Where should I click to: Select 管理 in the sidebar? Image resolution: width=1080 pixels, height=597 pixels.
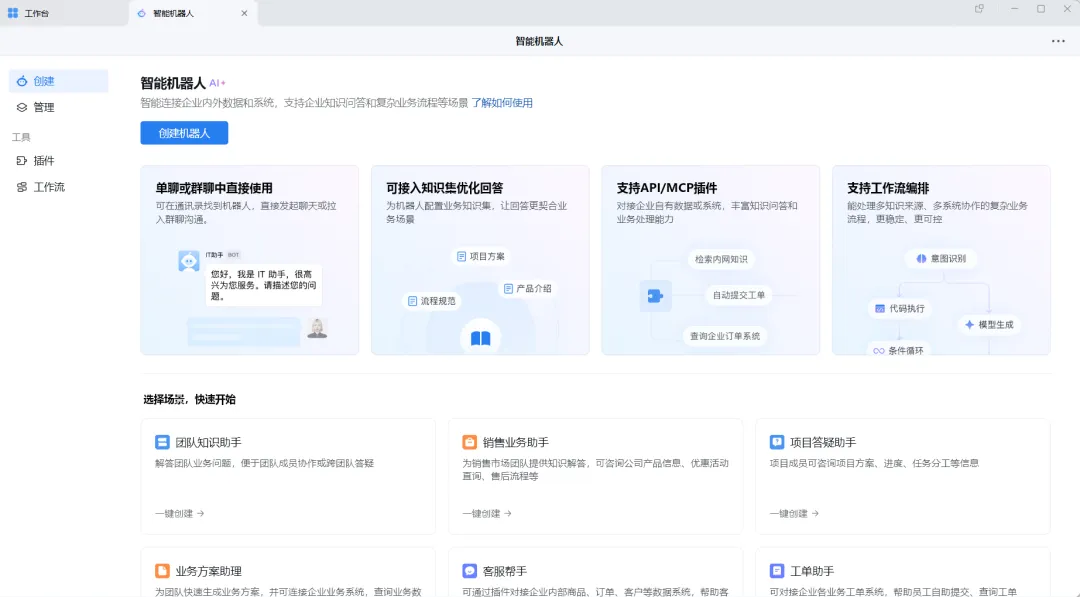coord(59,107)
